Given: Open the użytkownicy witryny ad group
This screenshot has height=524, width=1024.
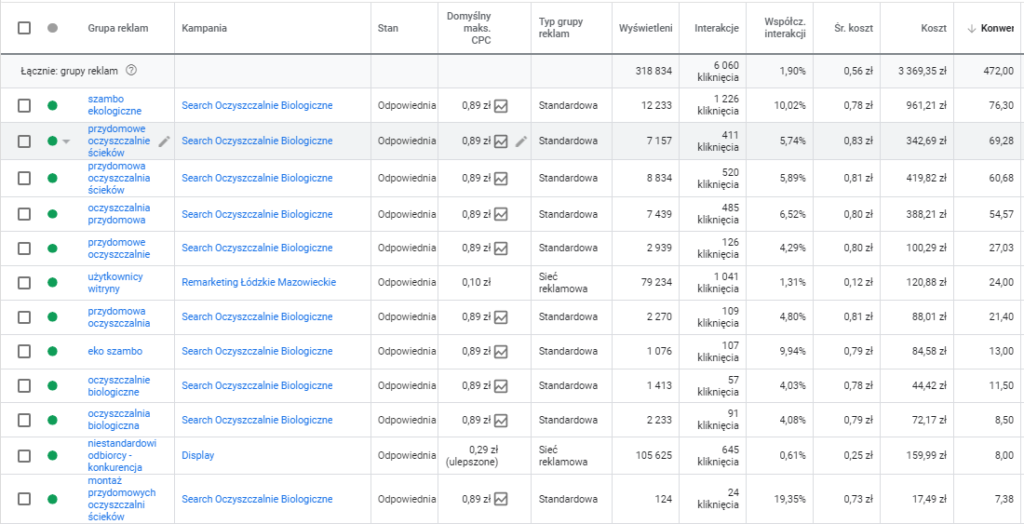Looking at the screenshot, I should click(x=116, y=282).
